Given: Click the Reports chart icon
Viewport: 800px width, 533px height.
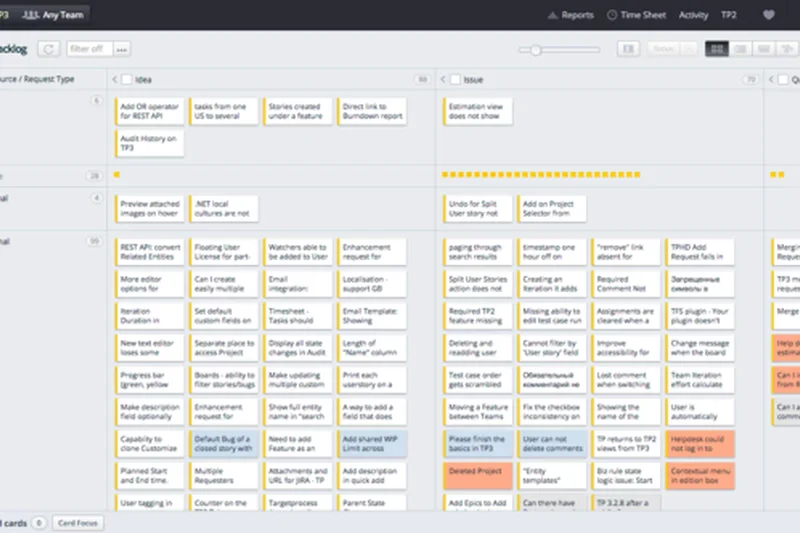Looking at the screenshot, I should tap(553, 15).
